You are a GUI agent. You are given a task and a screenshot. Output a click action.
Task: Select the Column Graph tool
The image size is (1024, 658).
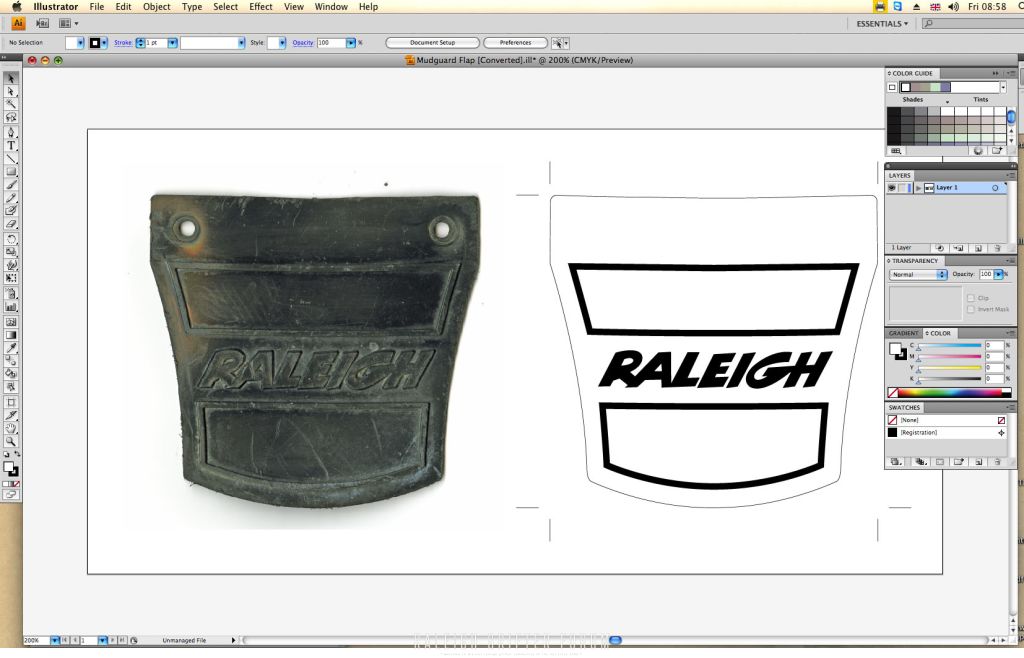tap(10, 307)
